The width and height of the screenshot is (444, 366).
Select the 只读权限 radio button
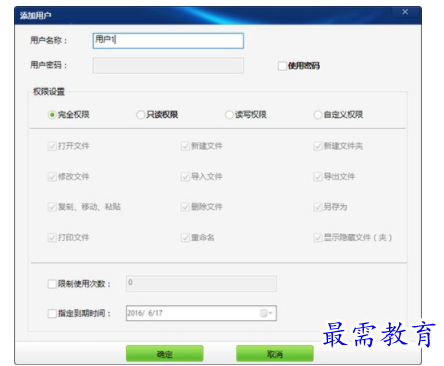[x=140, y=115]
